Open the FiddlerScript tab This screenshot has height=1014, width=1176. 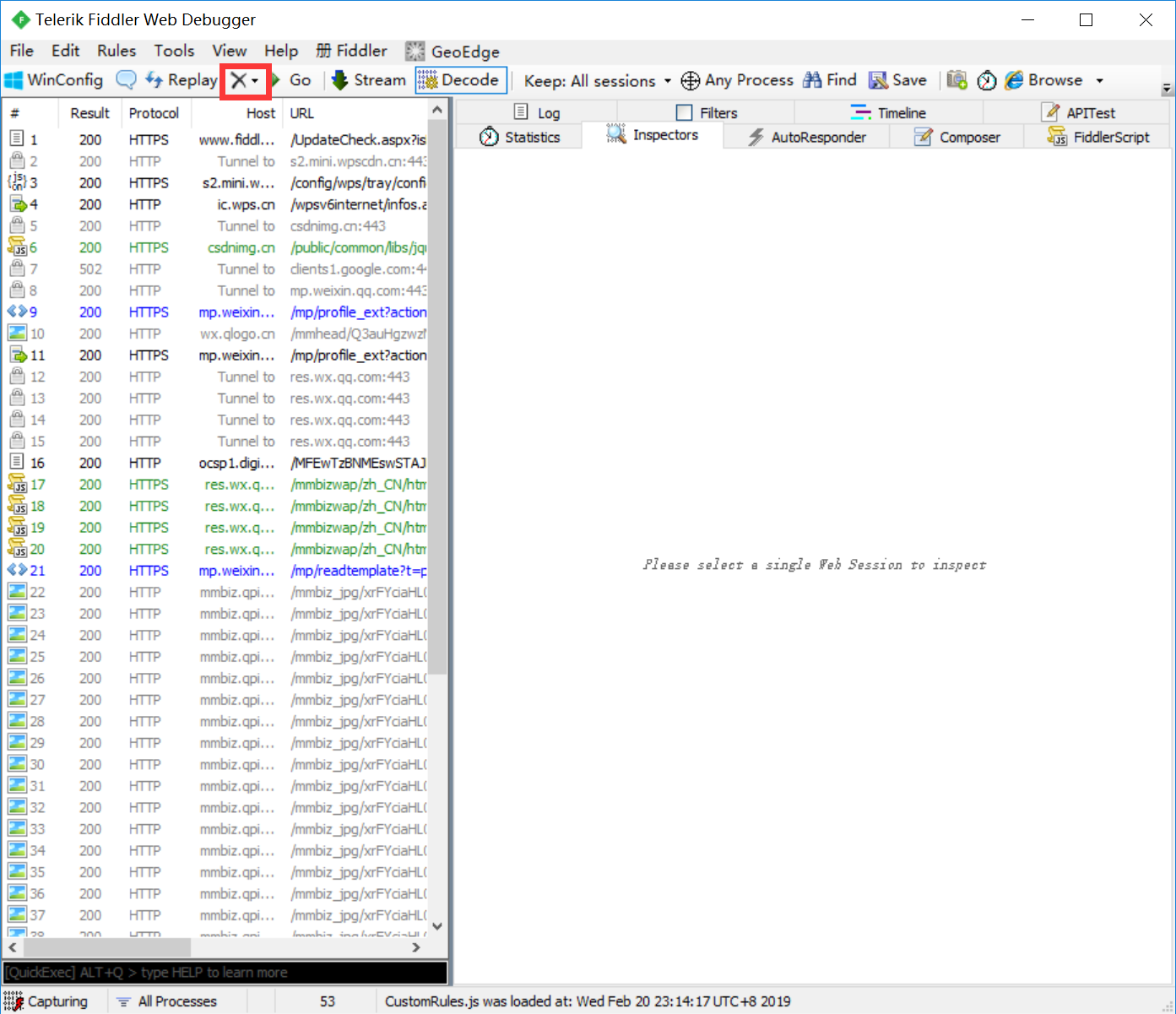click(x=1098, y=137)
